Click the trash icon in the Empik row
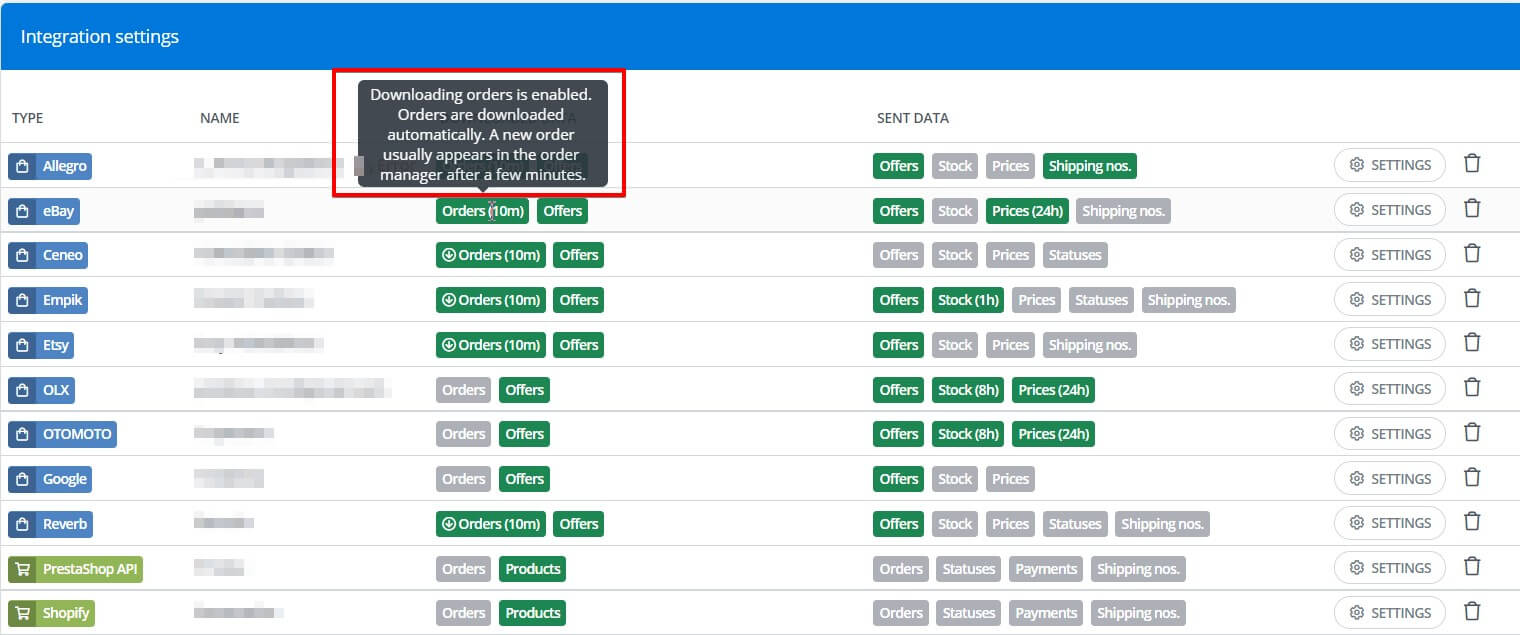The width and height of the screenshot is (1520, 635). 1472,298
